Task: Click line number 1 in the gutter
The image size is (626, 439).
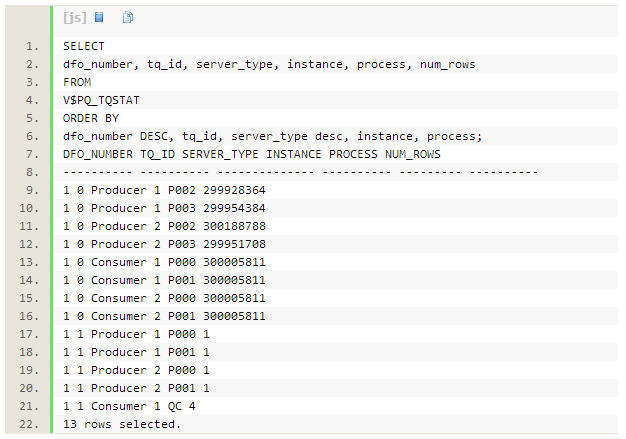Action: click(x=32, y=46)
